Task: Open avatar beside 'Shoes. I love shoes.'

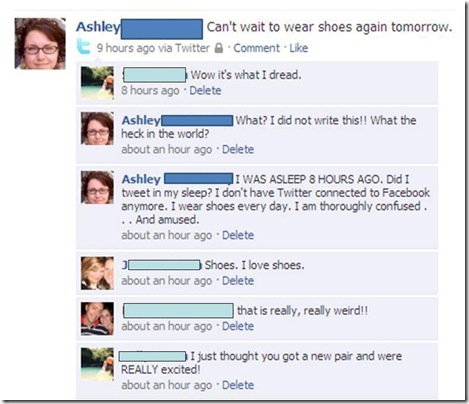Action: tap(97, 273)
